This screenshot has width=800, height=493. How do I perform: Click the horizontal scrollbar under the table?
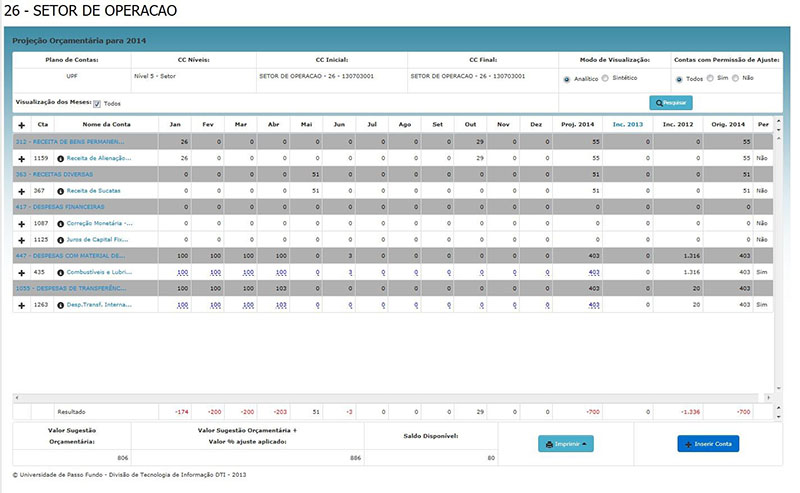(392, 398)
